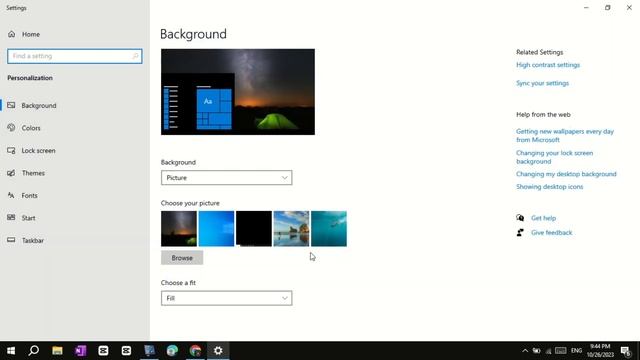Open Changing your lock screen background link
This screenshot has height=360, width=640.
(554, 157)
